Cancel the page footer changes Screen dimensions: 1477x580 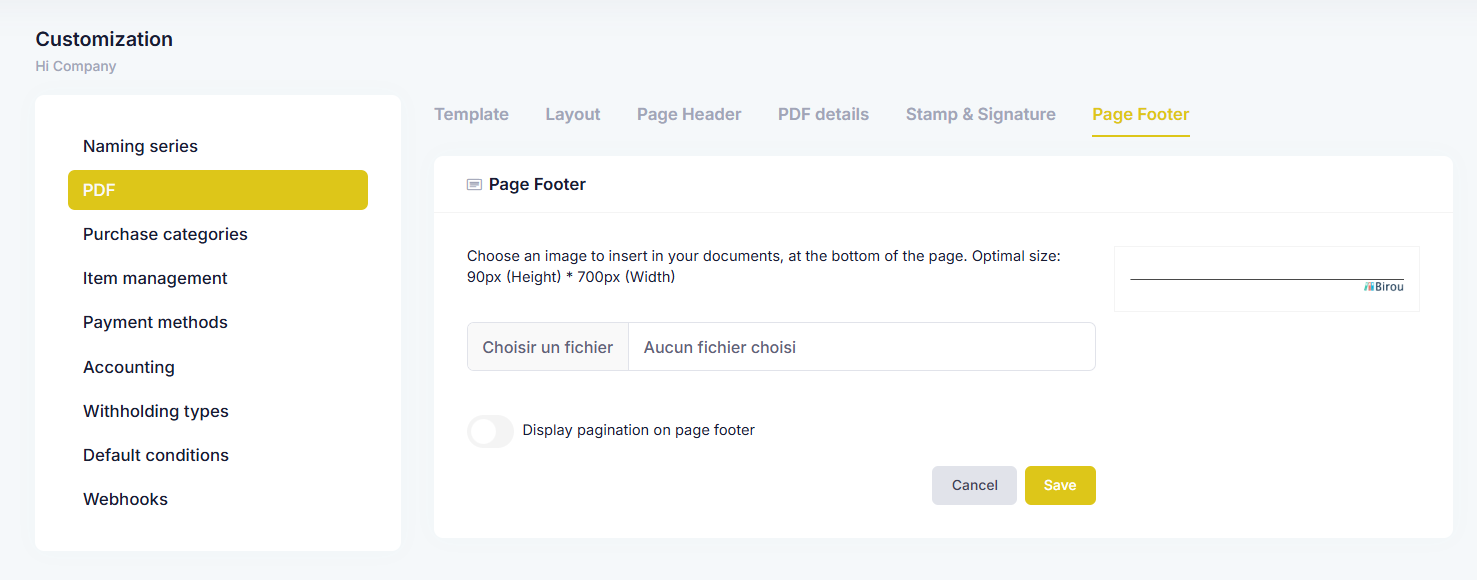[974, 485]
